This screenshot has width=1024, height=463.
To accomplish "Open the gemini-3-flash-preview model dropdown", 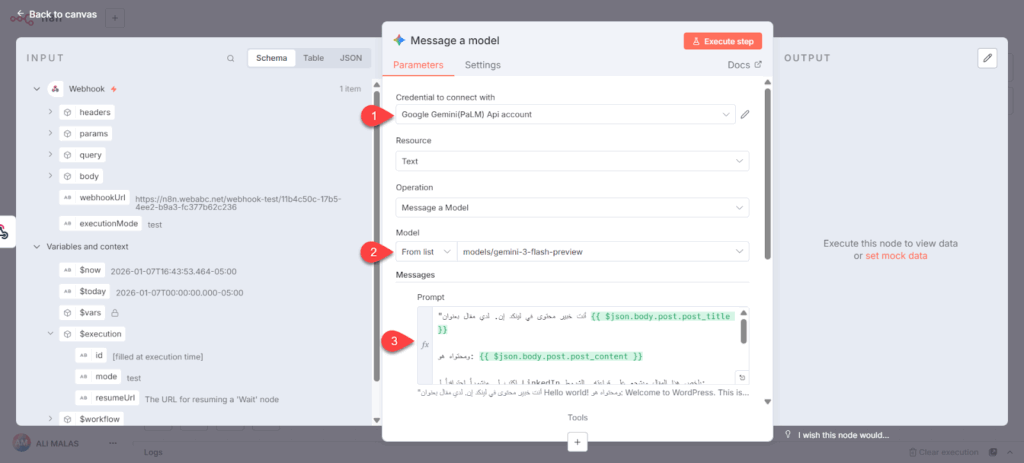I will click(603, 251).
